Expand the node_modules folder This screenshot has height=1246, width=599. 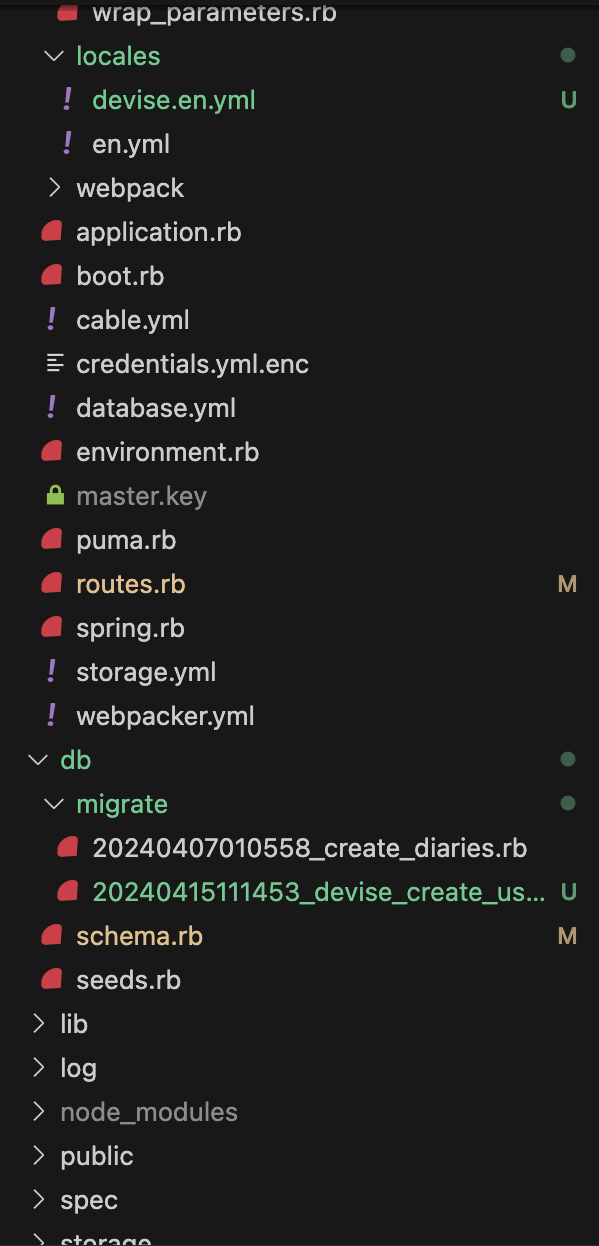(x=37, y=1111)
